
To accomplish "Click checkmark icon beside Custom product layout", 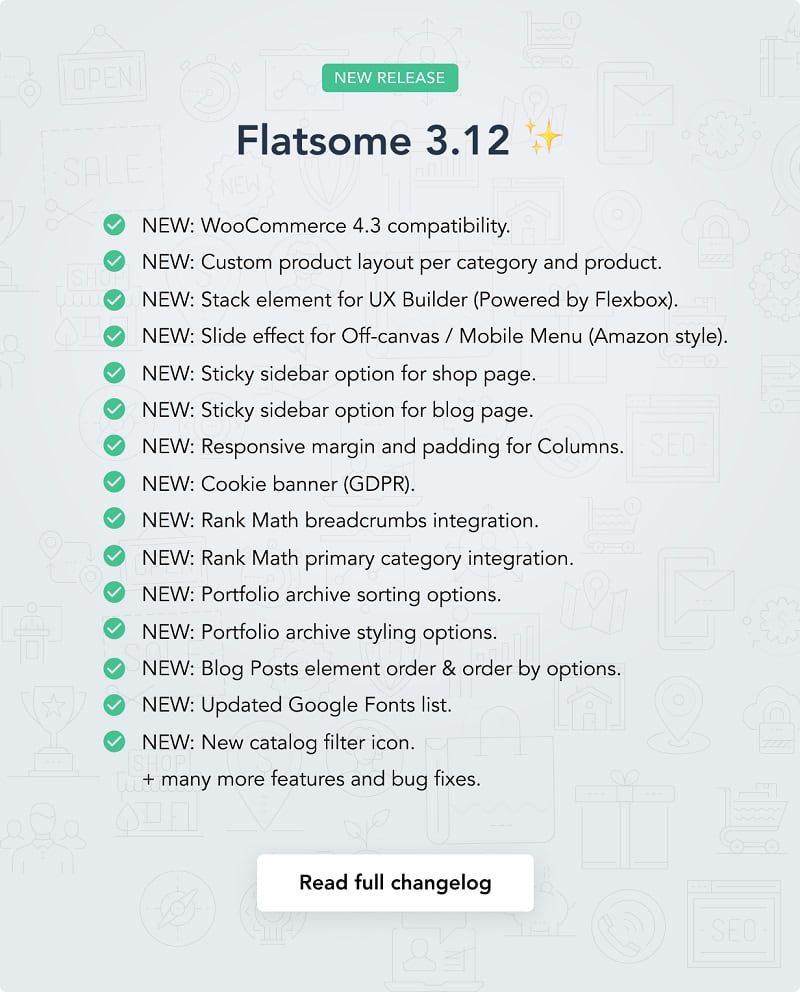I will [x=114, y=262].
